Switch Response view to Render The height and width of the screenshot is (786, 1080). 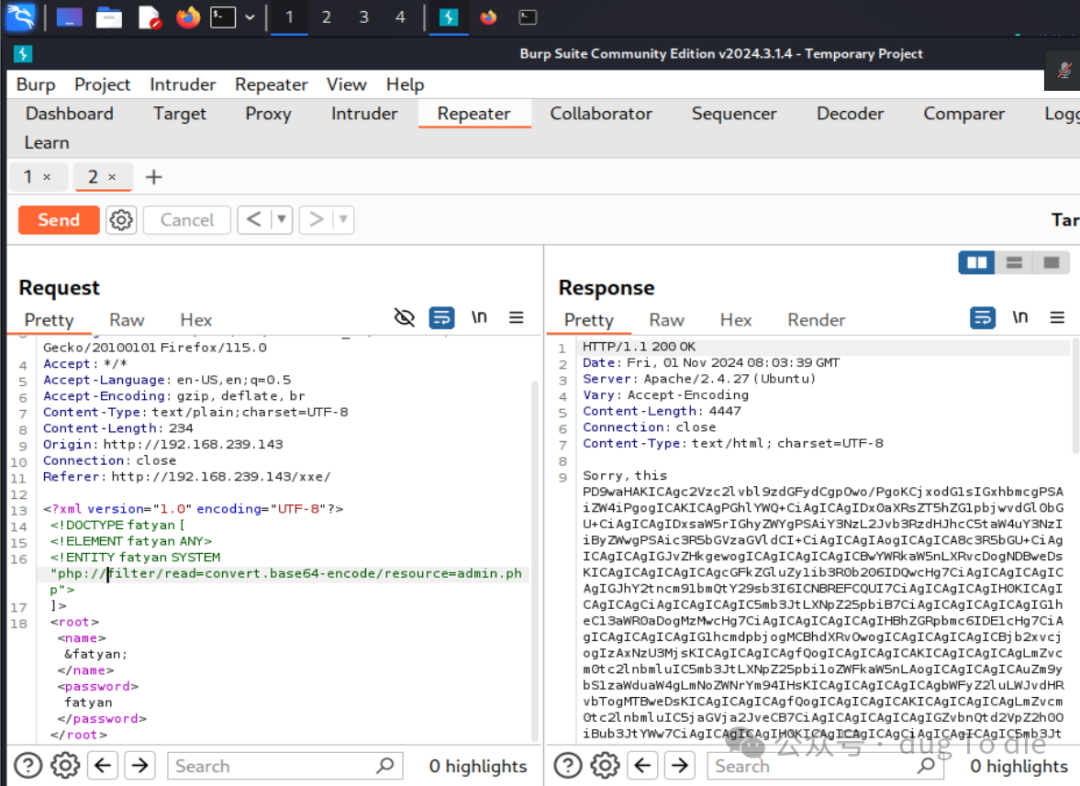[x=816, y=320]
